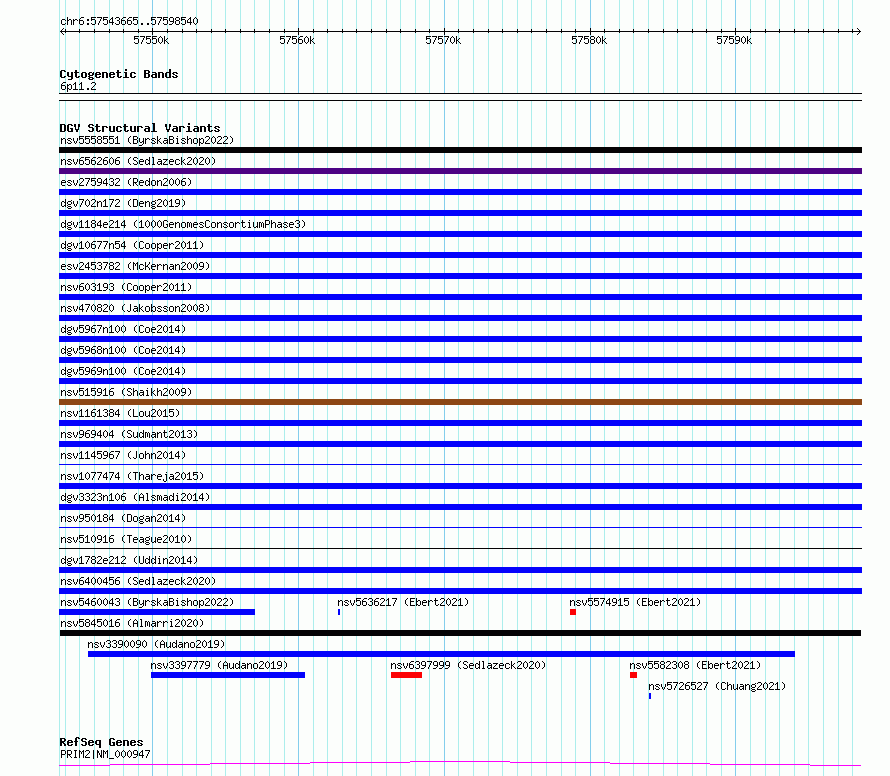The width and height of the screenshot is (890, 776).
Task: Select nsv5460043 (ByrskaBishop2022) label
Action: [147, 602]
